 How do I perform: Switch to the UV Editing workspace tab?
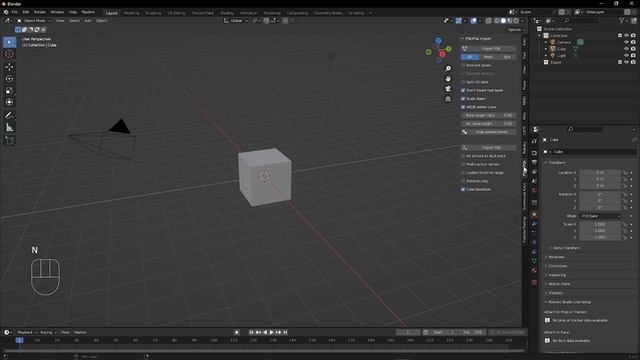click(x=176, y=13)
